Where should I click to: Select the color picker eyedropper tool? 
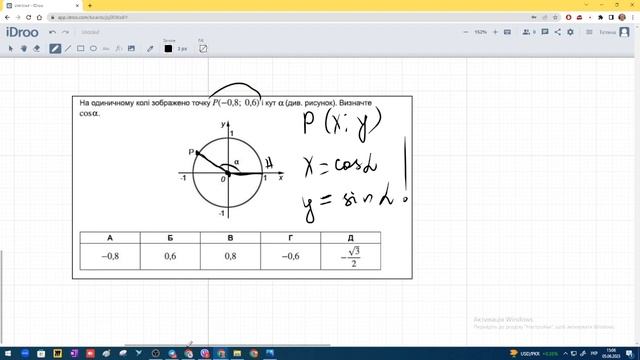tap(150, 49)
